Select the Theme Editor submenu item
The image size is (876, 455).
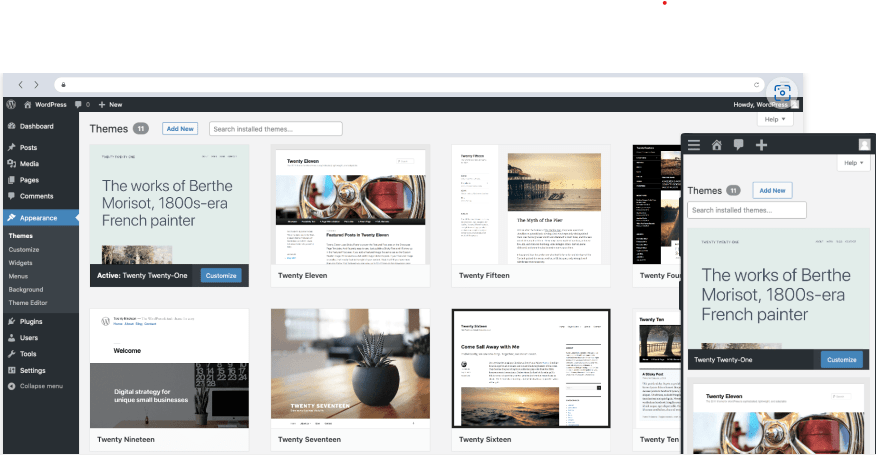pyautogui.click(x=28, y=303)
